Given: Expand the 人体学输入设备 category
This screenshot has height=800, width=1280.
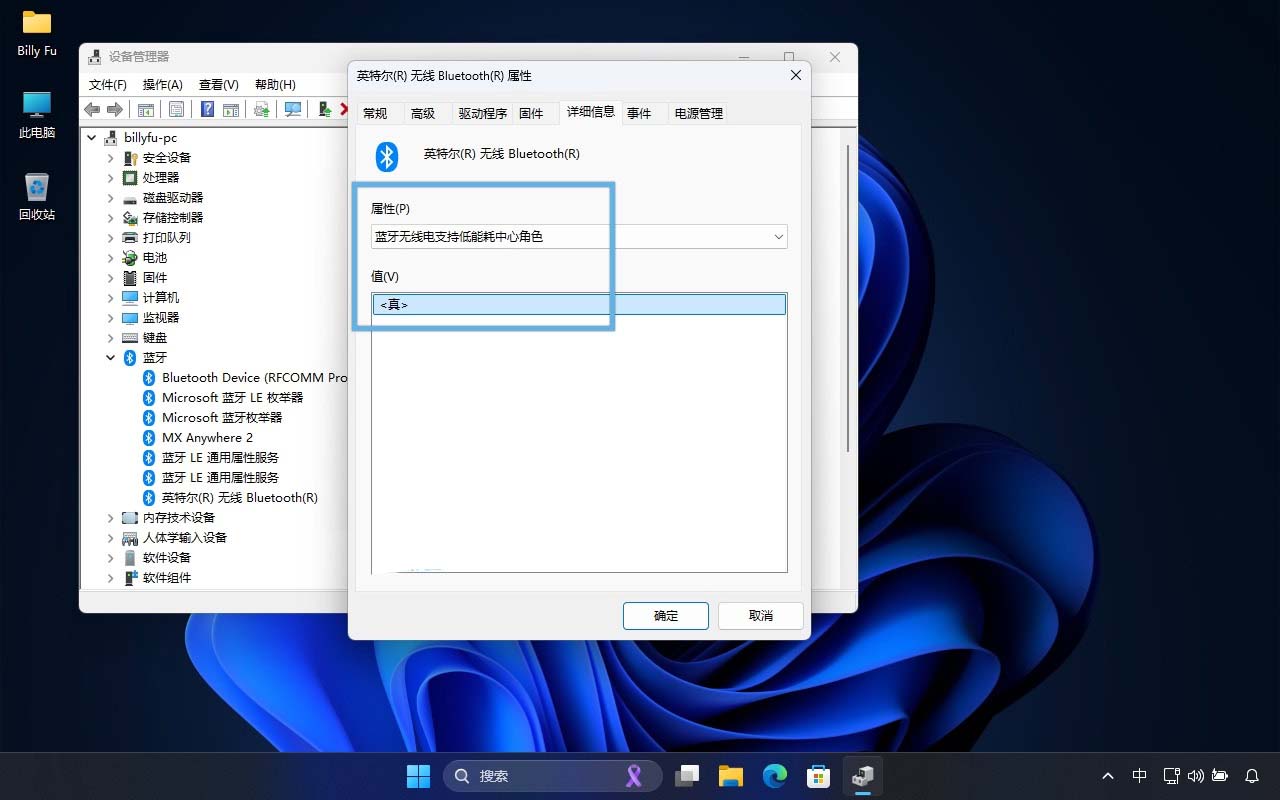Looking at the screenshot, I should [110, 537].
